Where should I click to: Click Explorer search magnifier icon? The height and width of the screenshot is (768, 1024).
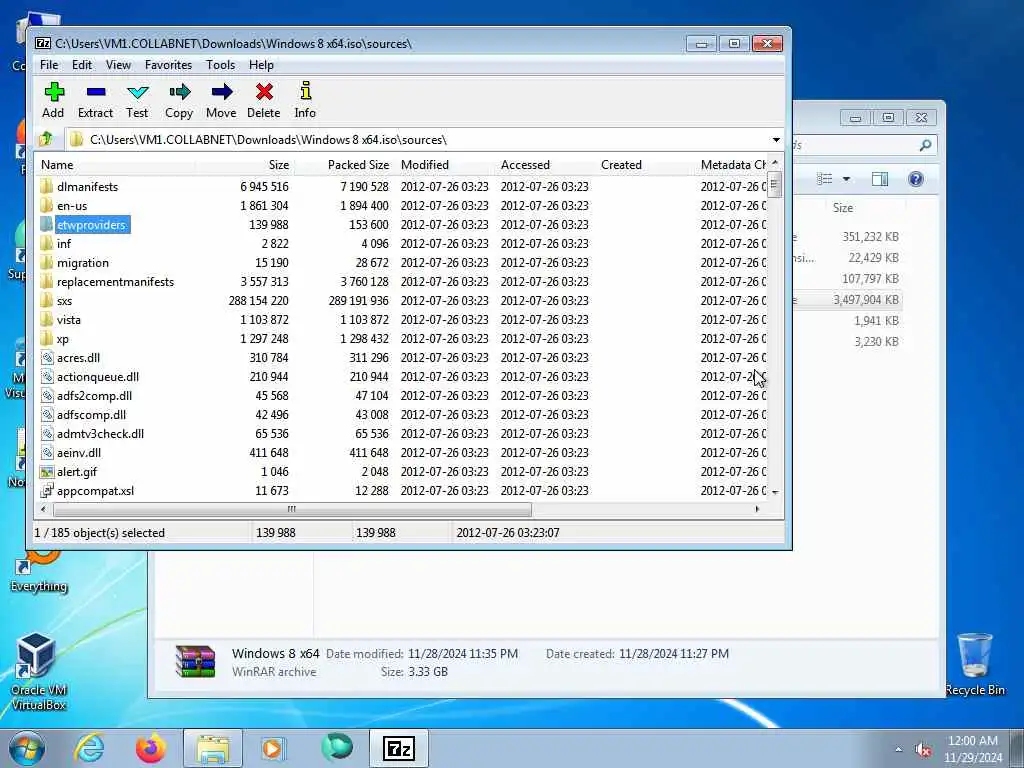pyautogui.click(x=925, y=145)
